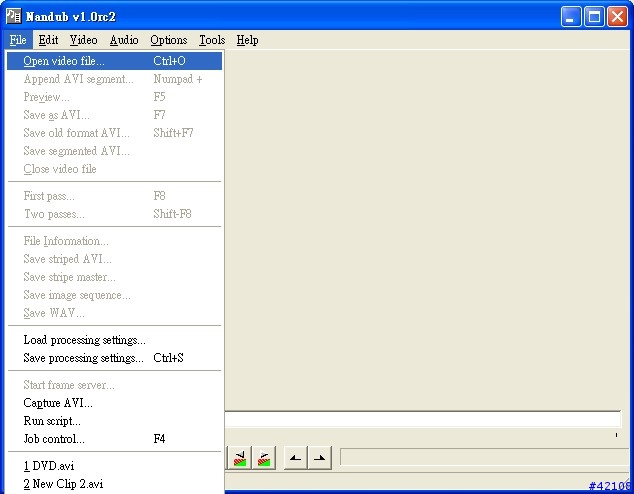This screenshot has width=634, height=494.
Task: Click the Nandub application icon in title bar
Action: pos(13,17)
